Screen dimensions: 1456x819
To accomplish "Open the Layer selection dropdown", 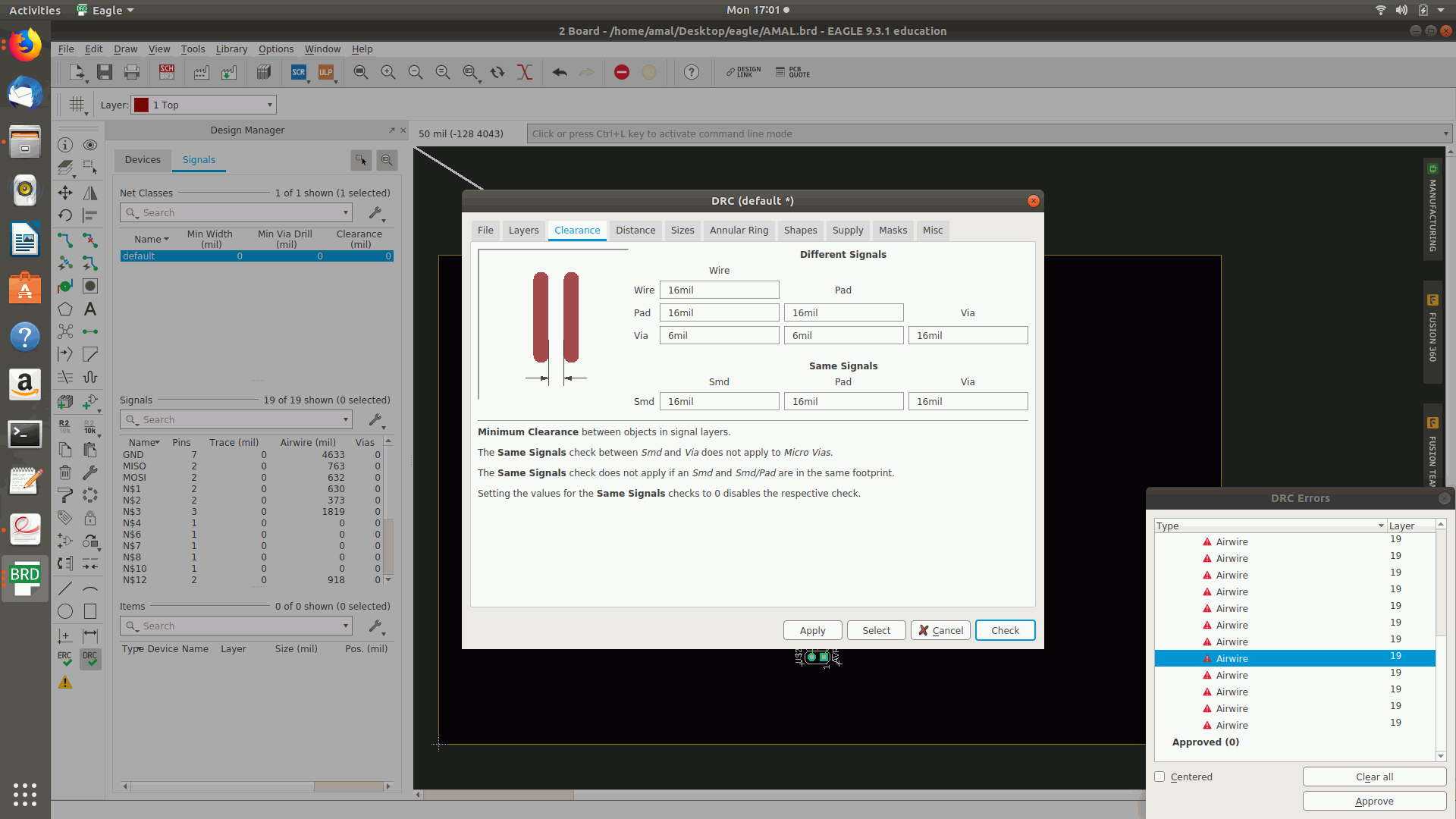I will tap(269, 105).
